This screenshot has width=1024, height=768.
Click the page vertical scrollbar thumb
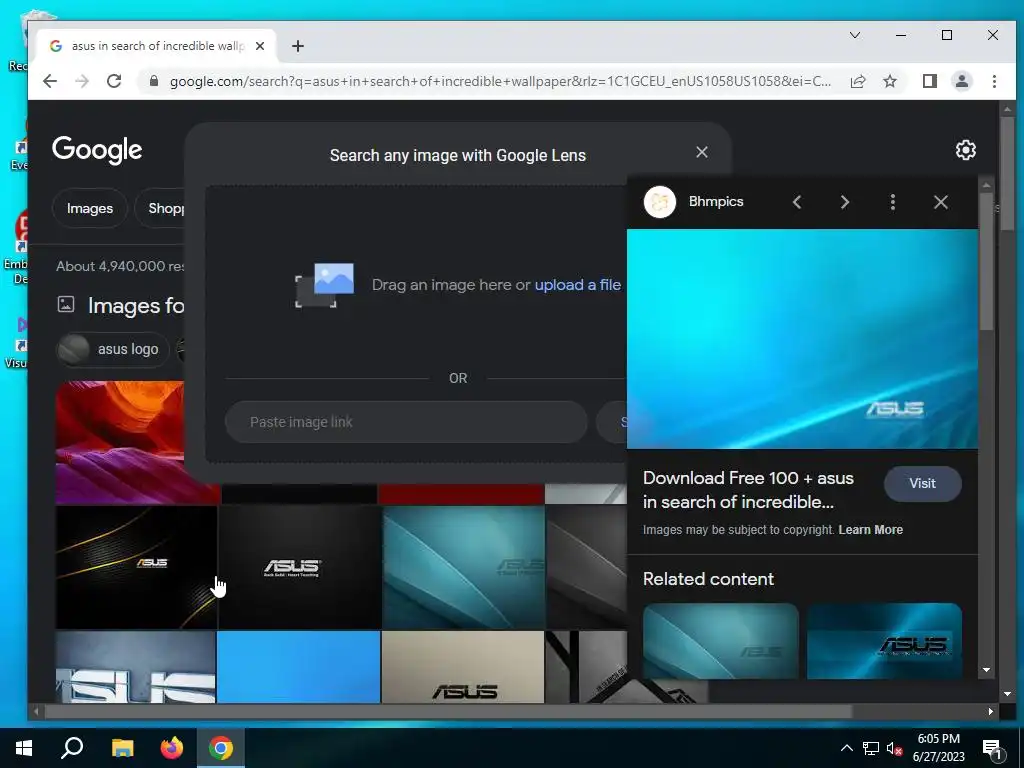[1006, 173]
